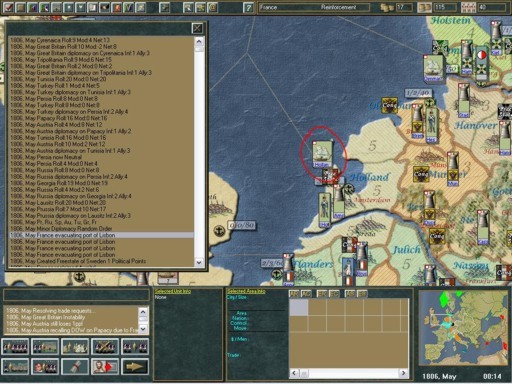Screen dimensions: 512x384
Task: Click the tan square toolbar icon
Action: [21, 7]
